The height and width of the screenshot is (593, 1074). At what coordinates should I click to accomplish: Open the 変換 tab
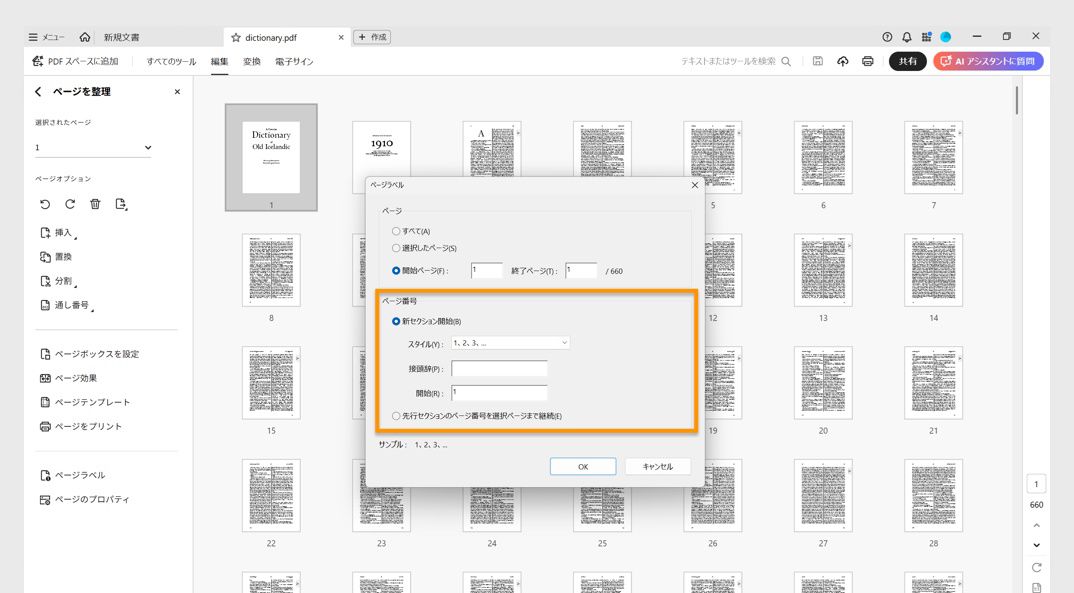pyautogui.click(x=252, y=62)
